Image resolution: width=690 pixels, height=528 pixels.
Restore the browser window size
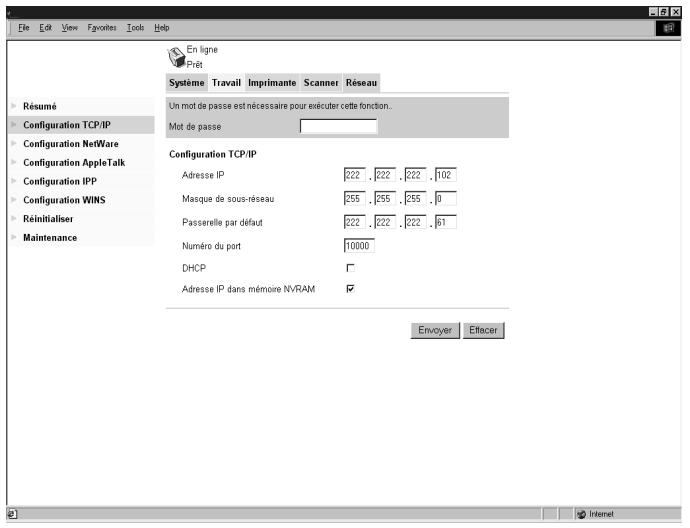click(664, 12)
